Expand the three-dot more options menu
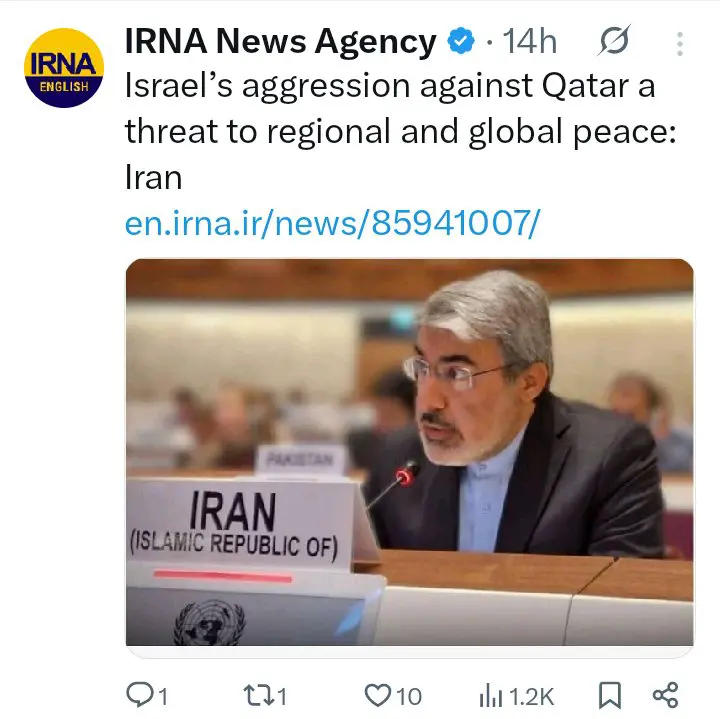The height and width of the screenshot is (719, 720). (x=680, y=44)
